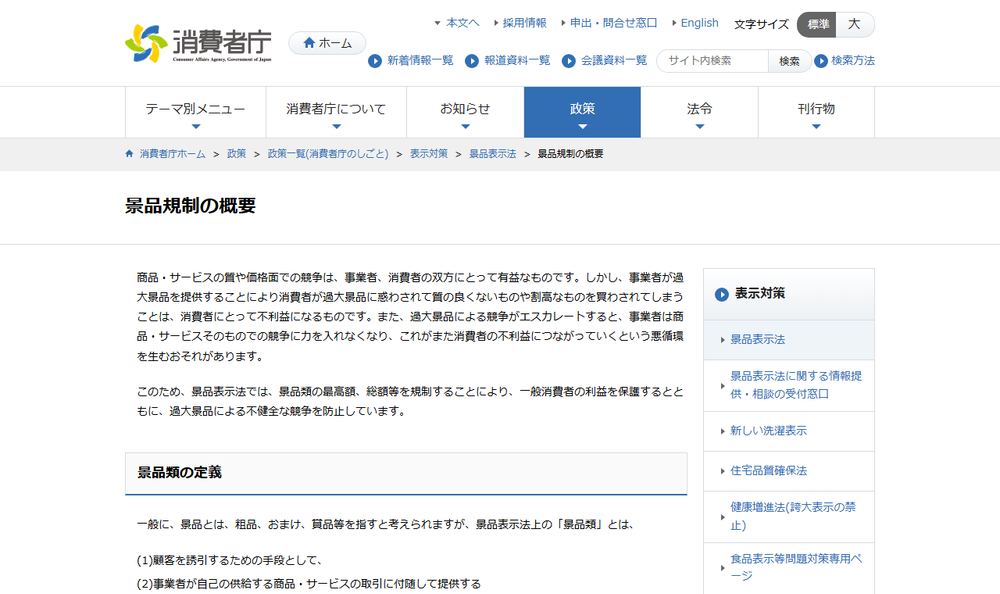This screenshot has width=1000, height=594.
Task: Open sidebar 景品表示法 link
Action: (757, 339)
